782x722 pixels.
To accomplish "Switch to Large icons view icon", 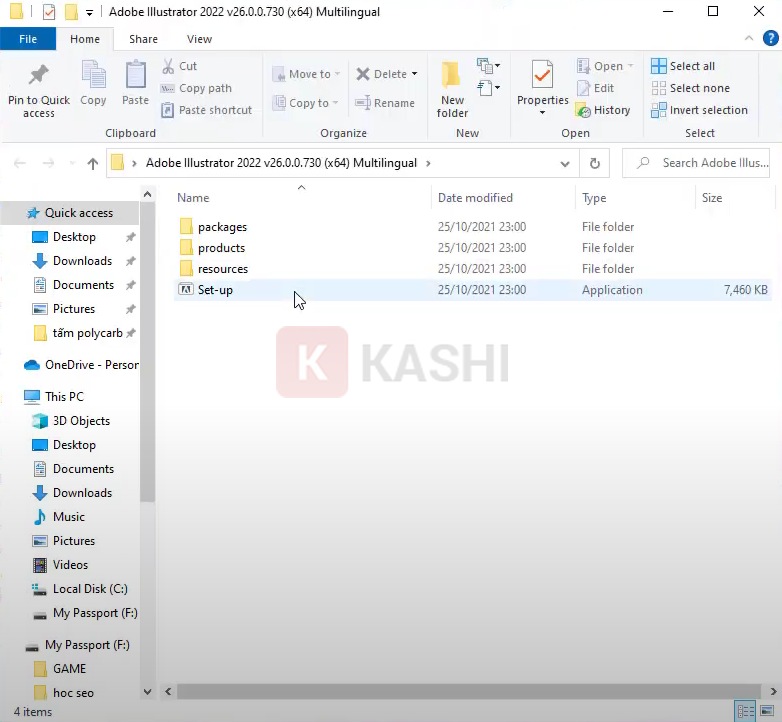I will 767,711.
